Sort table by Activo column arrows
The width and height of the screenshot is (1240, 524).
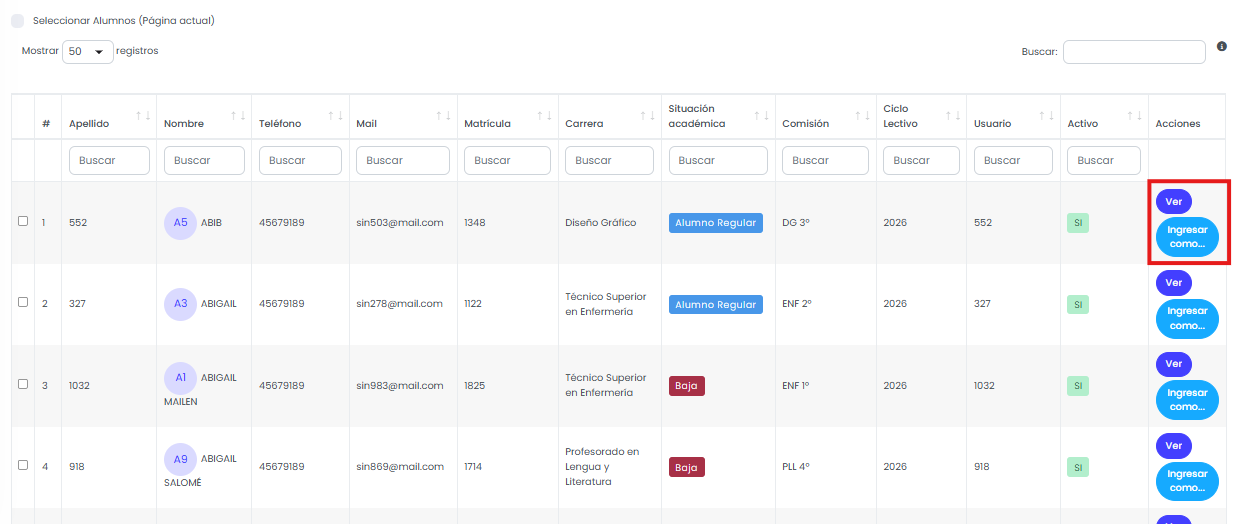point(1135,116)
